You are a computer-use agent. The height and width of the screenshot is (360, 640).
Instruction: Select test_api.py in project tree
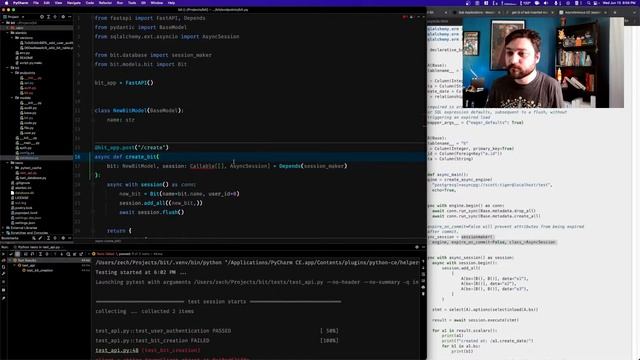[28, 173]
